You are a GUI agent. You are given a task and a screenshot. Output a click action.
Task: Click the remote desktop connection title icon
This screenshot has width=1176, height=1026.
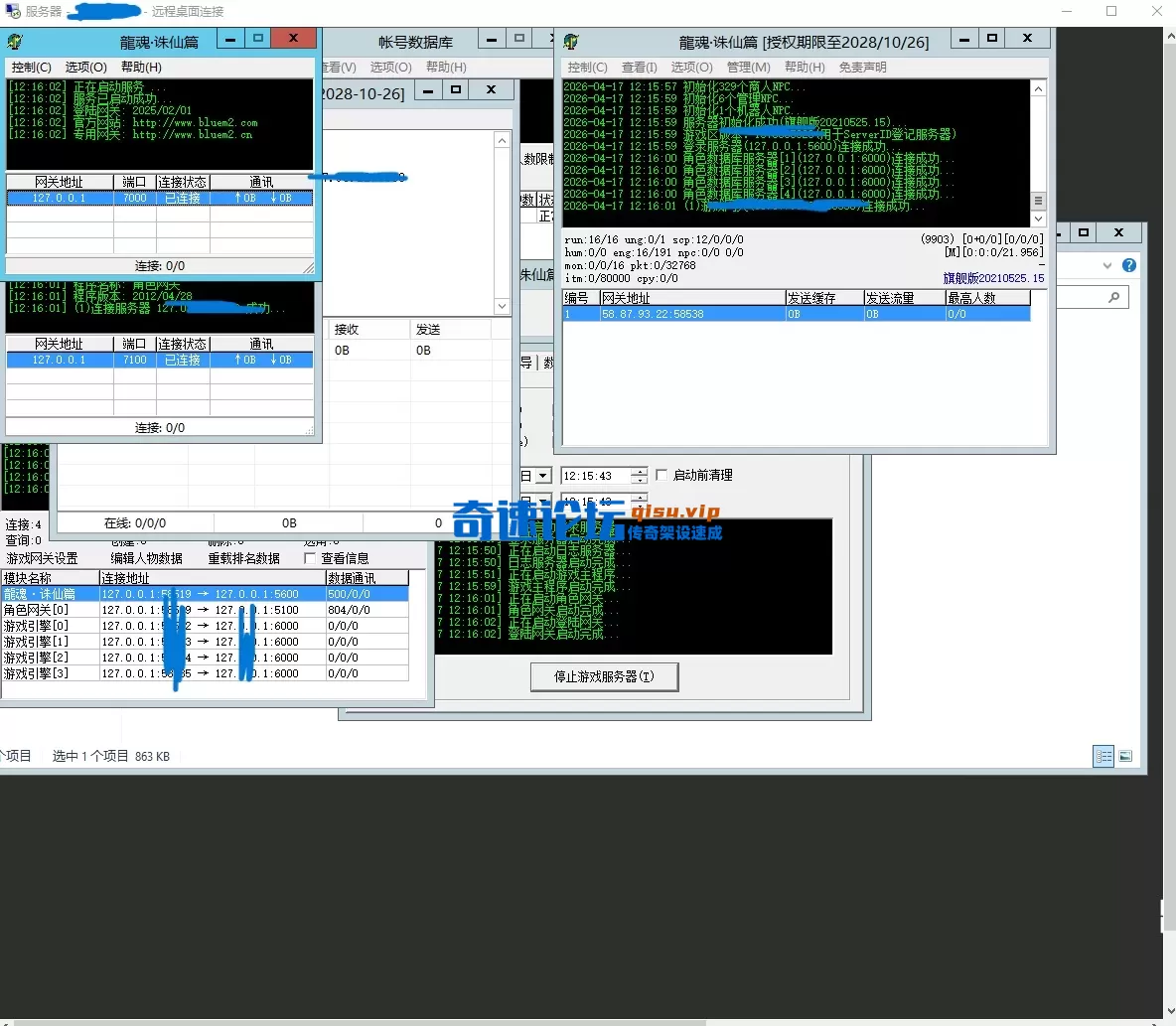(12, 12)
